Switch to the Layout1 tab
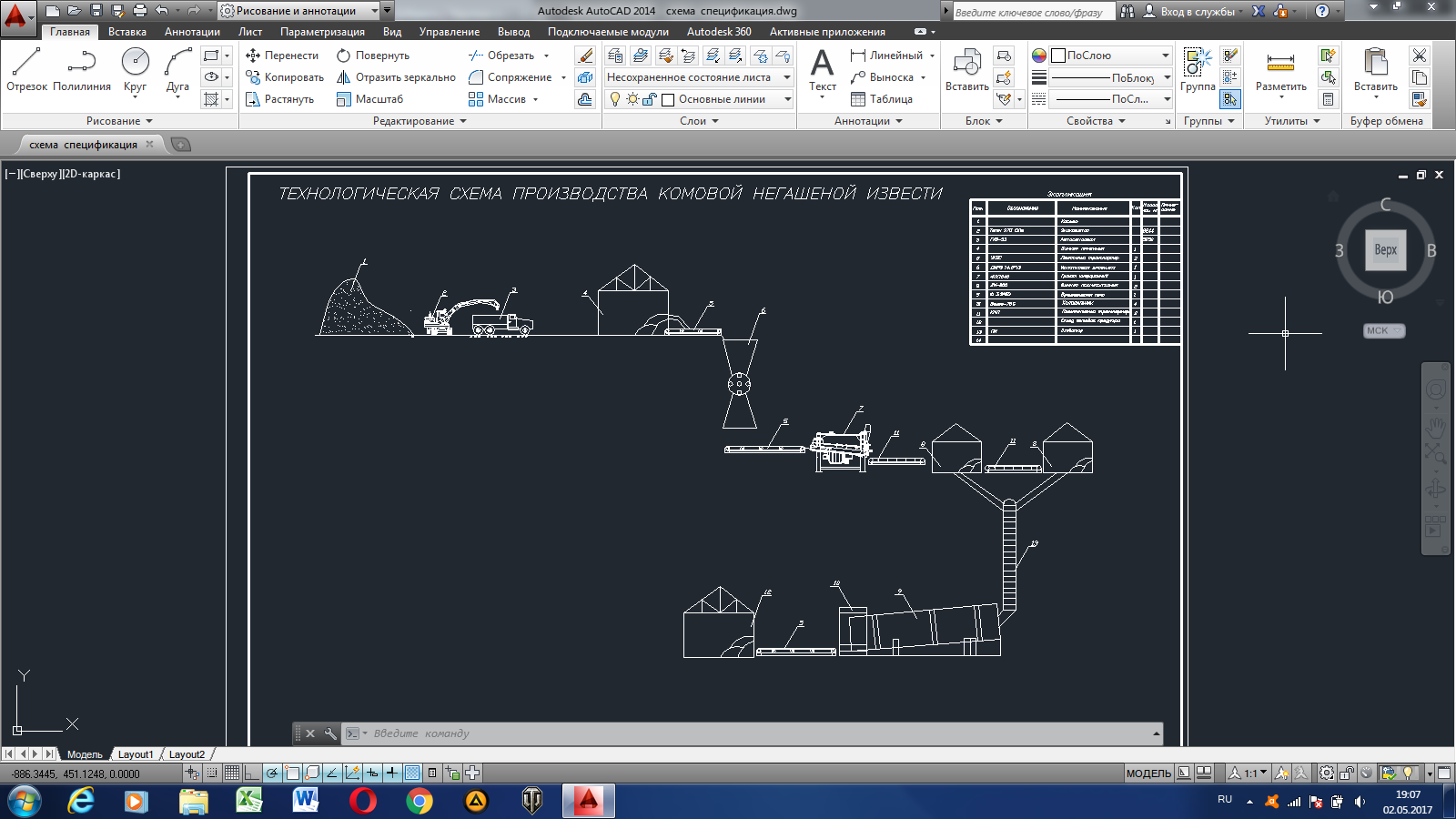The height and width of the screenshot is (819, 1456). coord(136,754)
